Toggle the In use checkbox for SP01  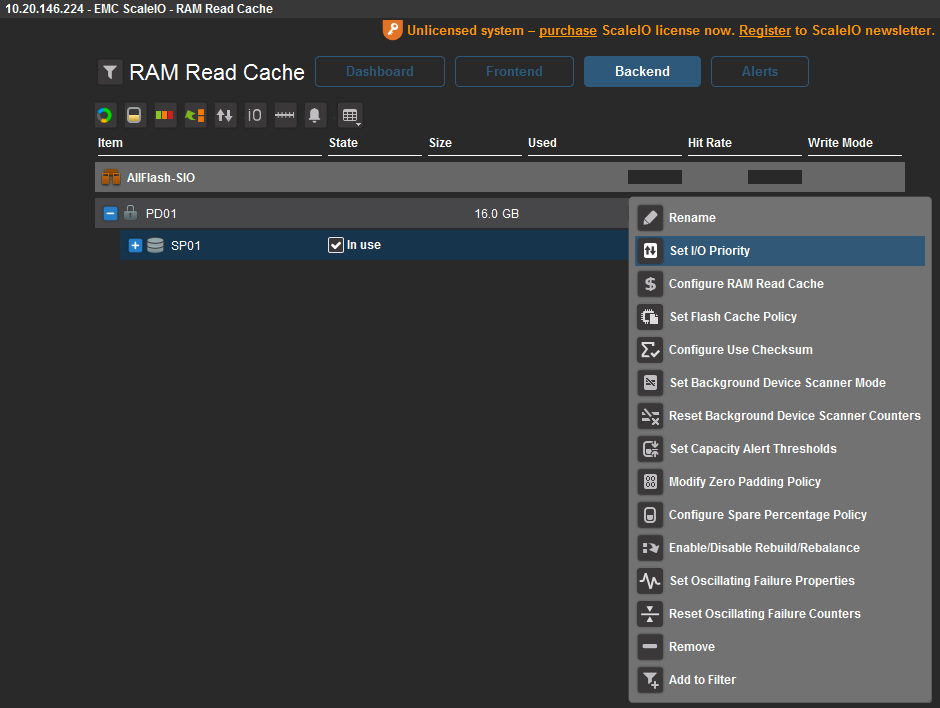[x=336, y=245]
